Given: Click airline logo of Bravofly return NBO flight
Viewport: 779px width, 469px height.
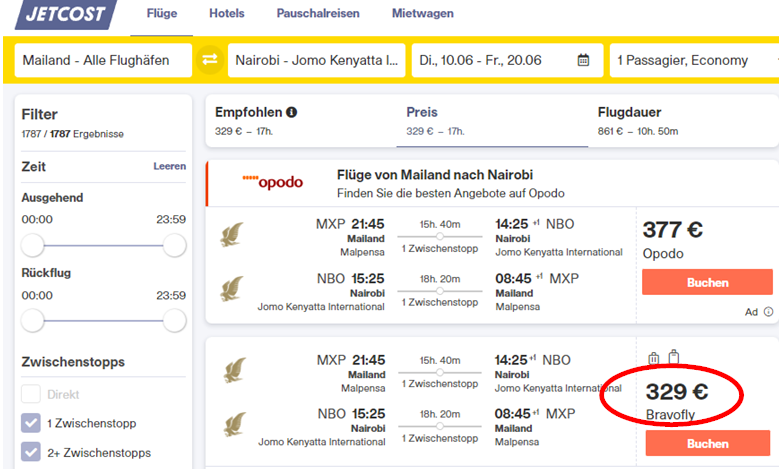Looking at the screenshot, I should pos(234,424).
